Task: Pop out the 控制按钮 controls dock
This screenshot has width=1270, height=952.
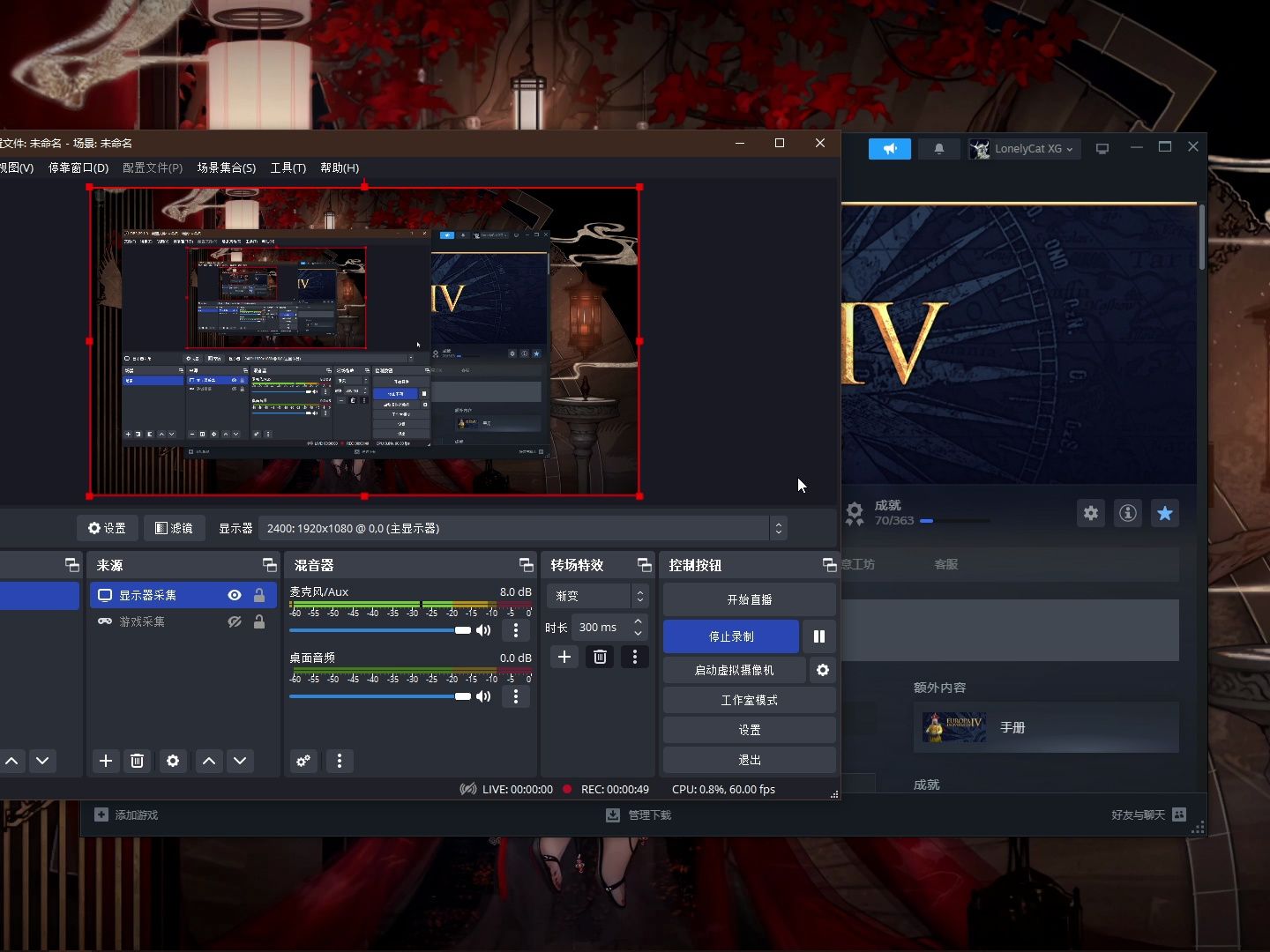Action: pyautogui.click(x=829, y=565)
